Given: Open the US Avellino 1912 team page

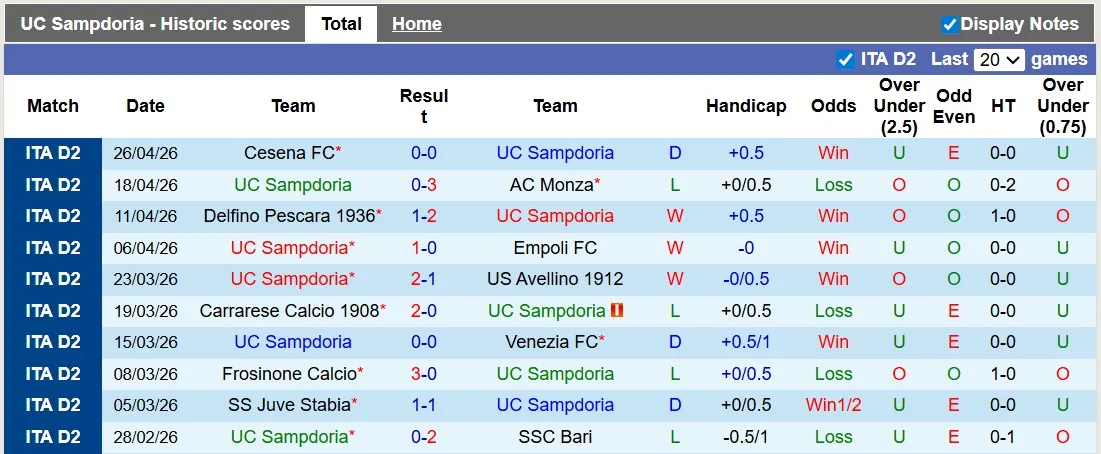Looking at the screenshot, I should (555, 279).
